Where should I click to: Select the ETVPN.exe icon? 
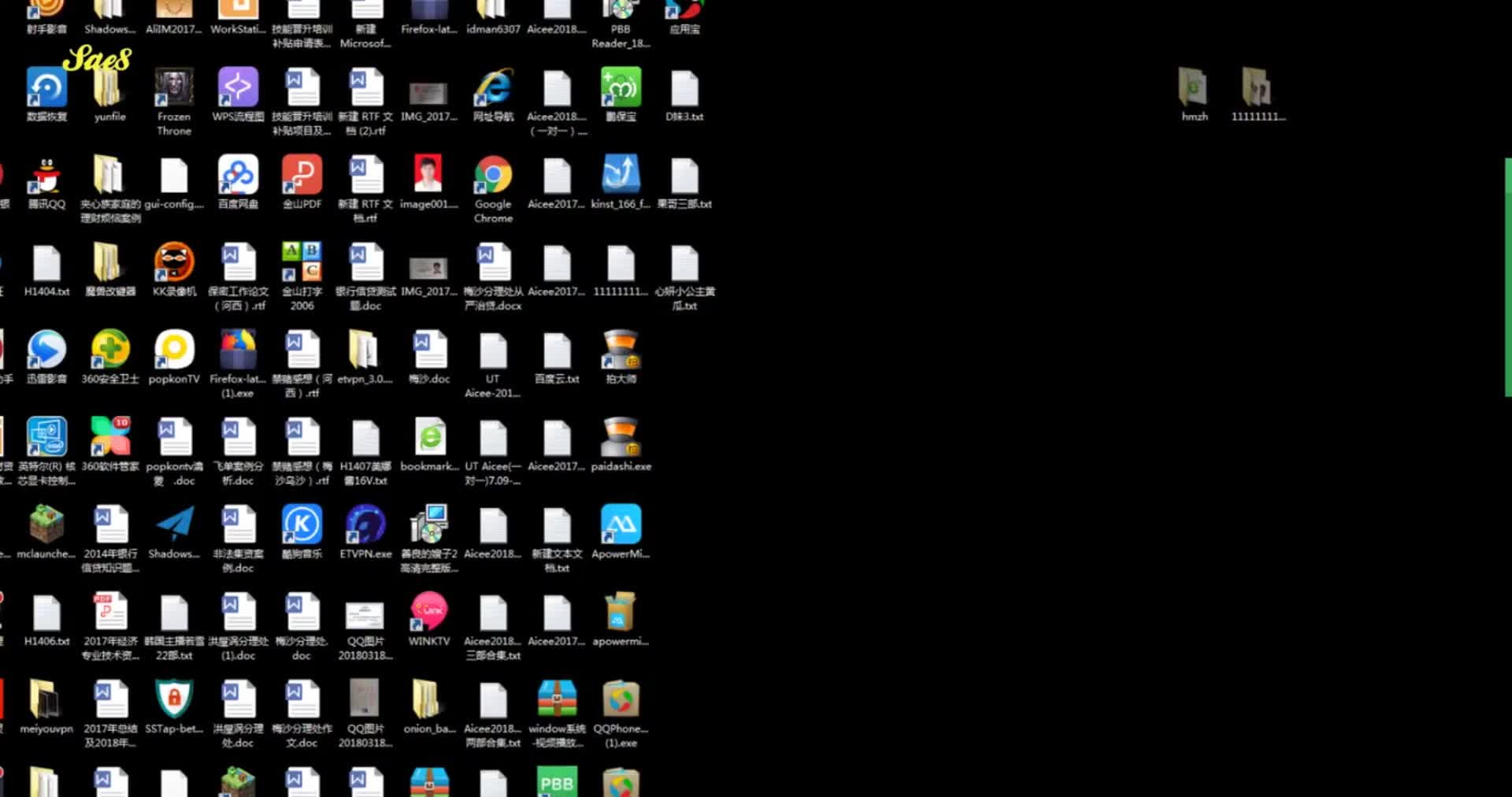pyautogui.click(x=365, y=525)
